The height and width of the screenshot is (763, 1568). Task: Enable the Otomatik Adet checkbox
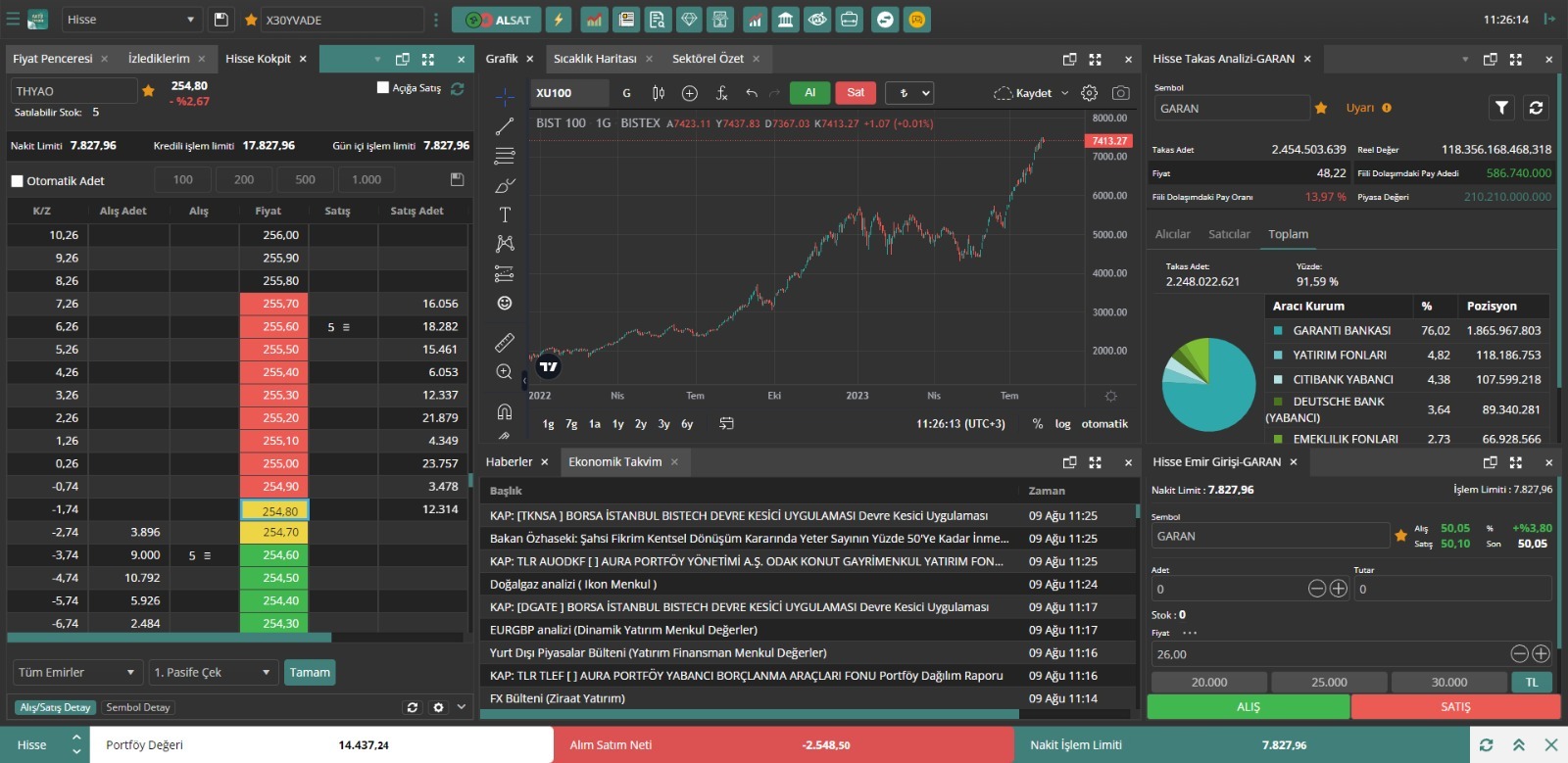[x=17, y=181]
